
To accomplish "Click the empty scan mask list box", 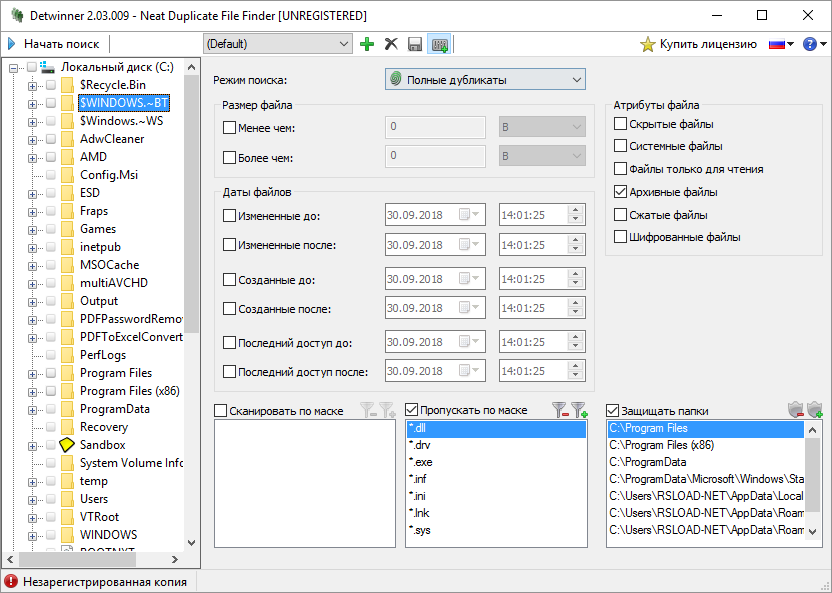I will tap(305, 483).
